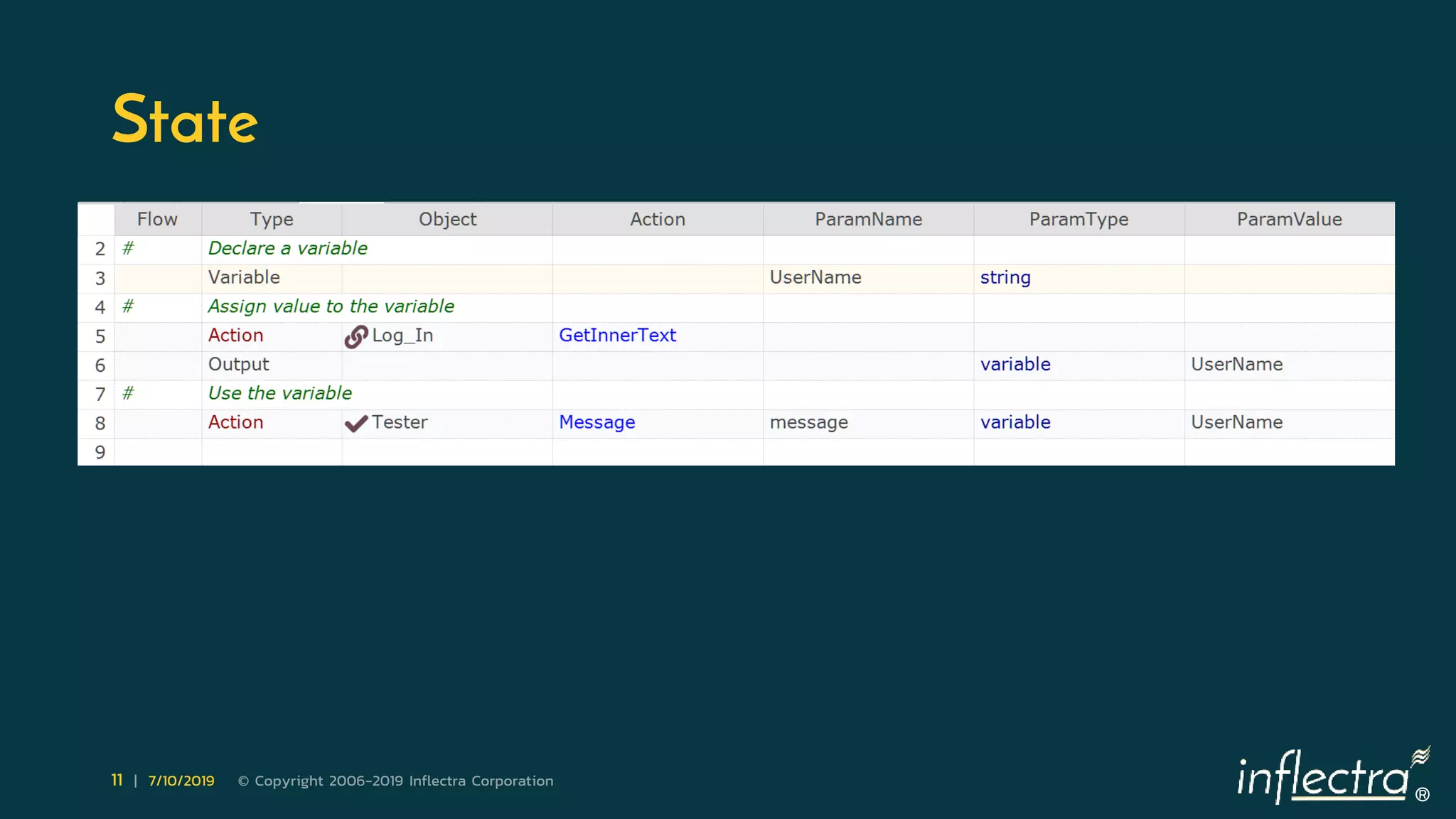Select row number 3 header
1456x819 pixels.
click(x=100, y=279)
